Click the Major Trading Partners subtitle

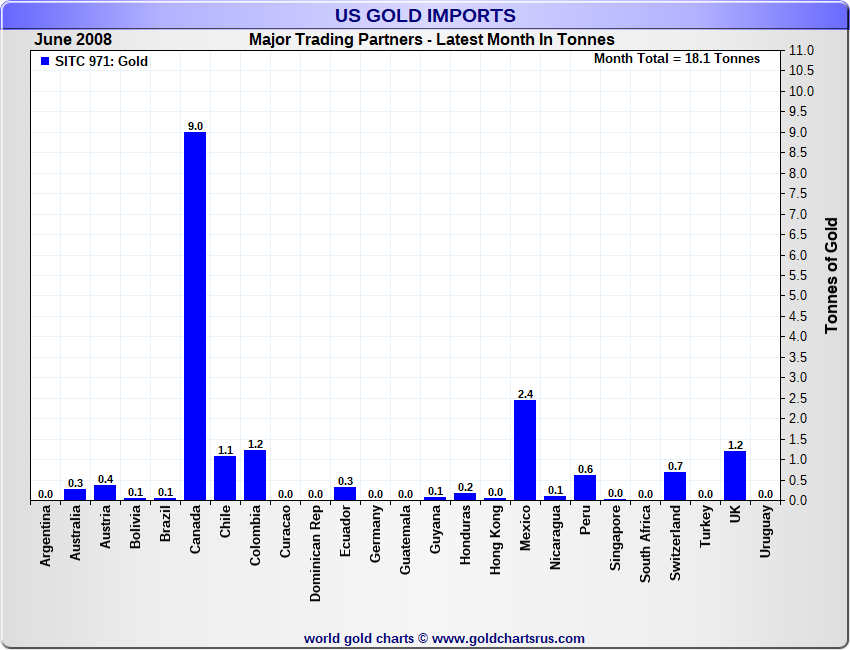pyautogui.click(x=431, y=40)
